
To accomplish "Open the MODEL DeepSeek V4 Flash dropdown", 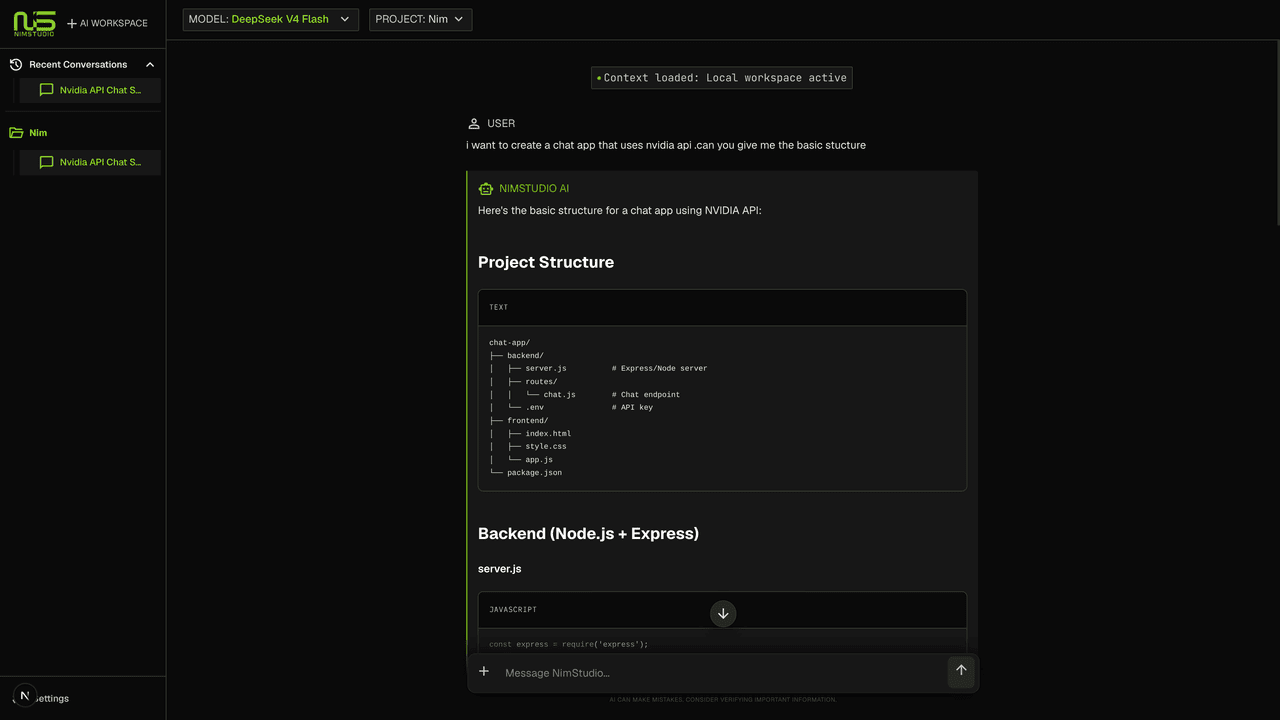I will (270, 19).
